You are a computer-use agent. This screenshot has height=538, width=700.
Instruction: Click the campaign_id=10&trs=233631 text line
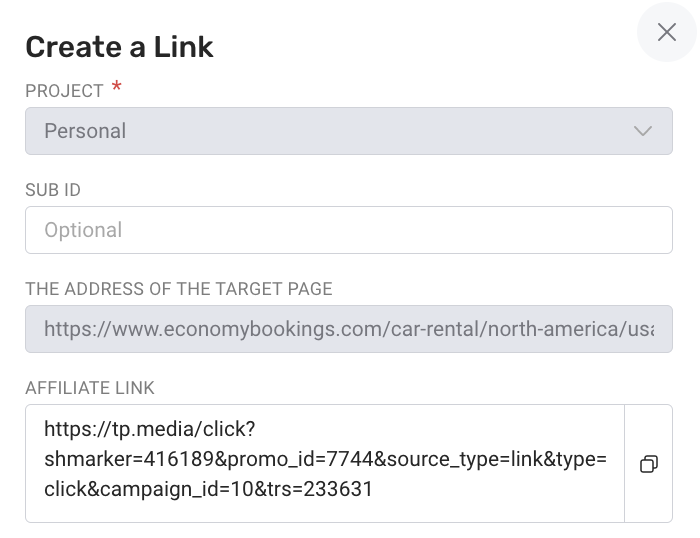point(208,489)
